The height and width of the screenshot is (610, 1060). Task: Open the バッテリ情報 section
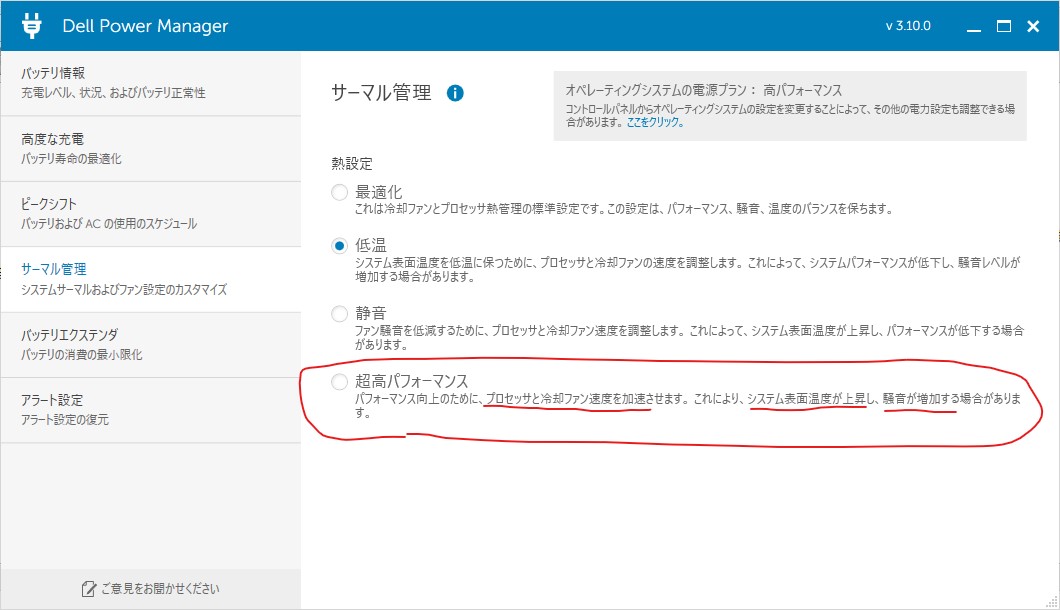click(x=150, y=82)
